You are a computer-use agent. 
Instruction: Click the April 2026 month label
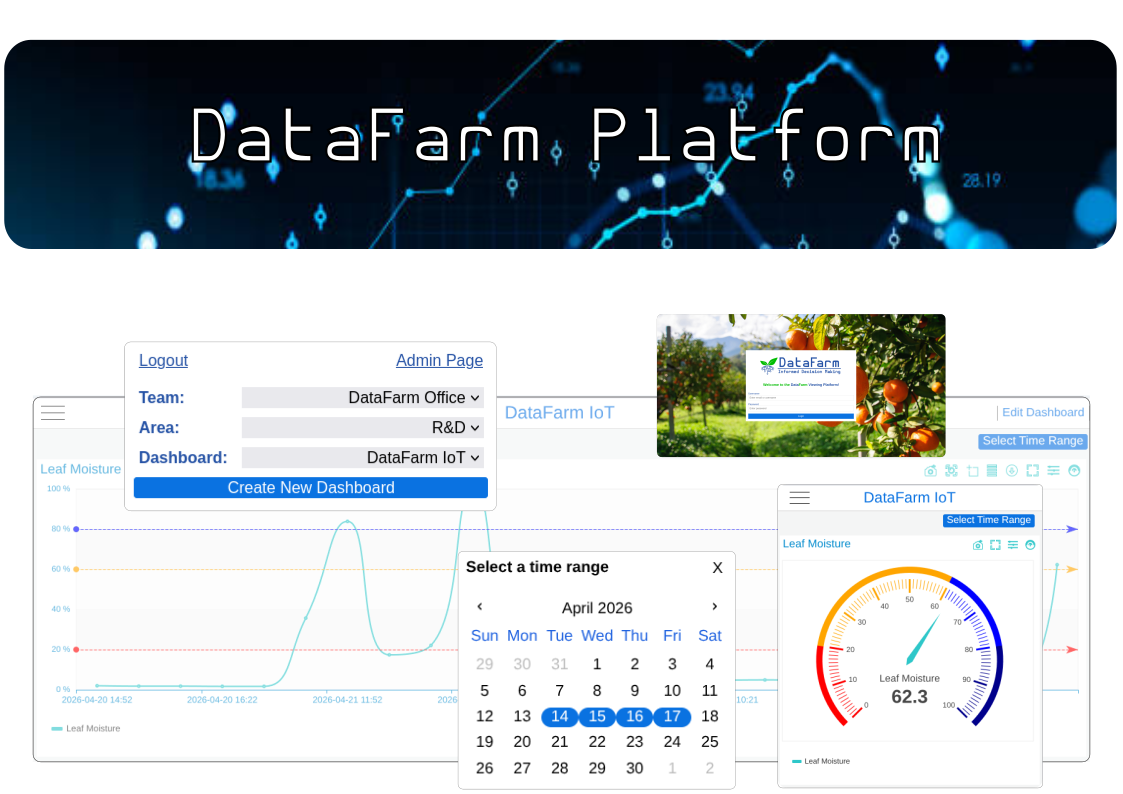pyautogui.click(x=597, y=608)
